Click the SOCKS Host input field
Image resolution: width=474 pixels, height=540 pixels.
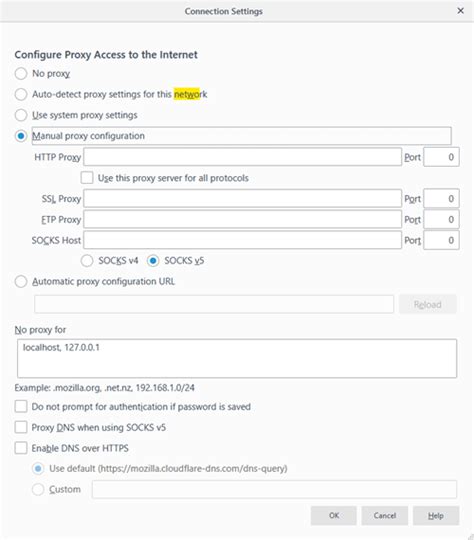pyautogui.click(x=243, y=240)
